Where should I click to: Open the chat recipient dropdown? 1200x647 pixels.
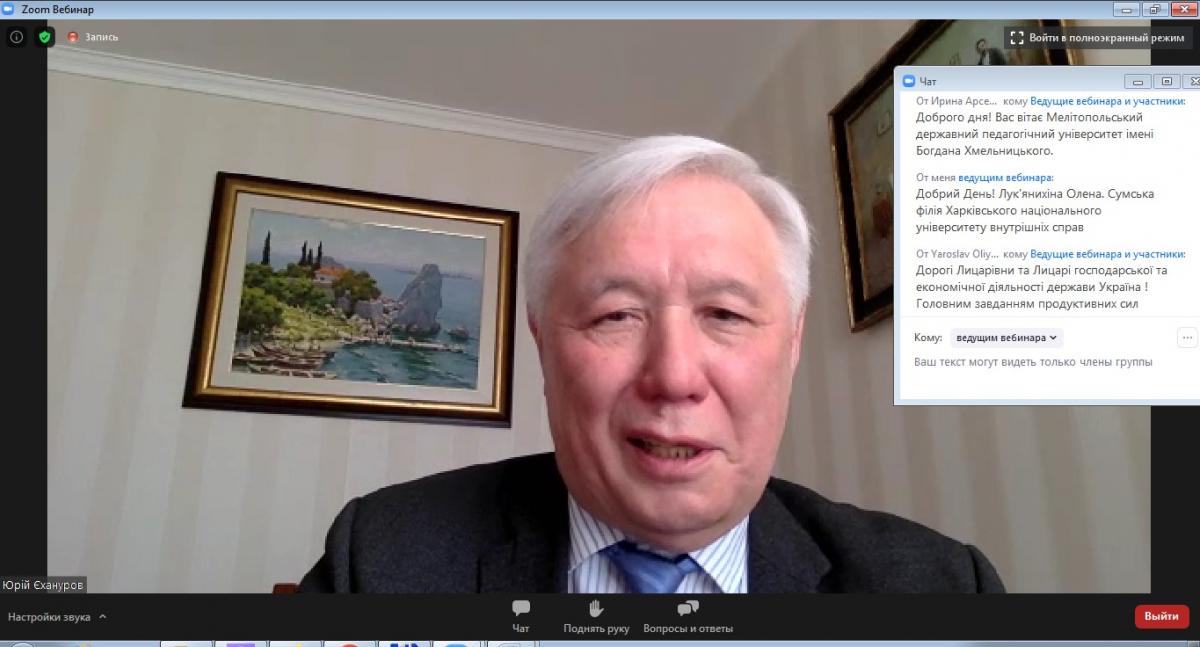click(x=1006, y=338)
